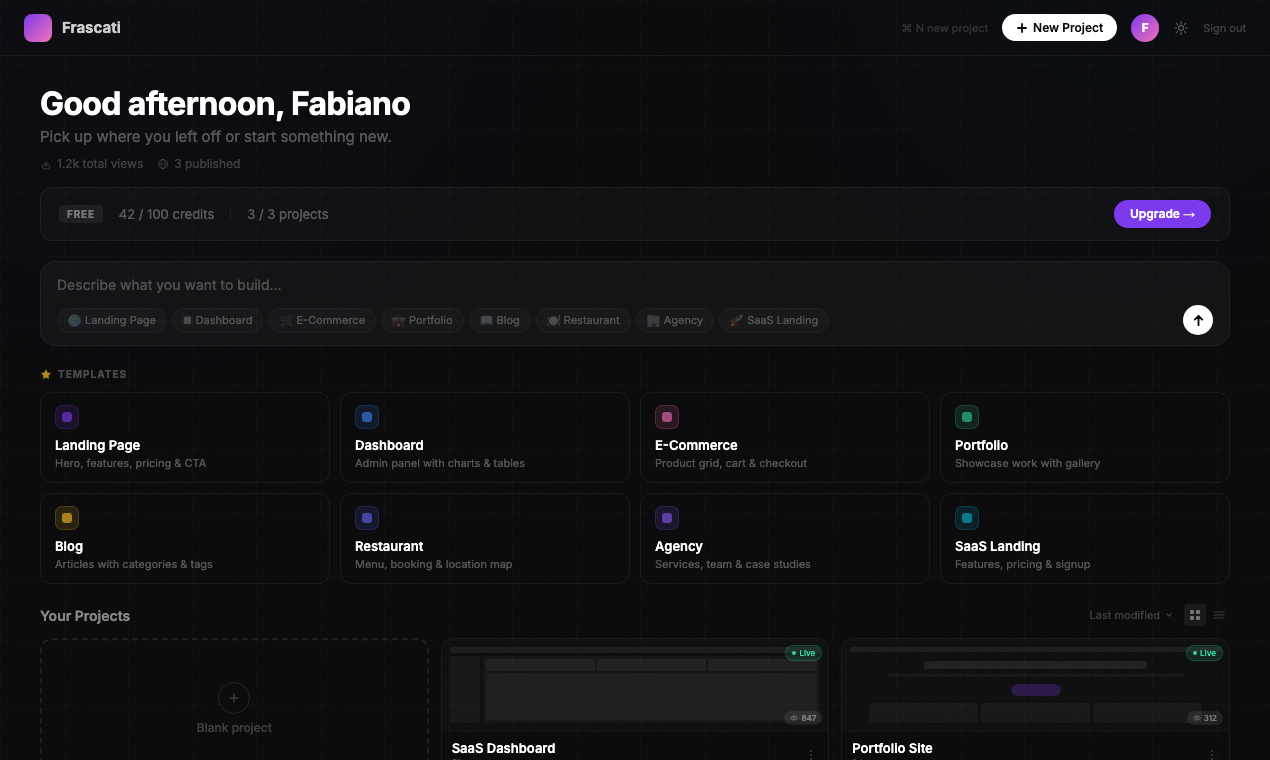Click the Frascati logo icon
Screen dimensions: 1270x760
[x=38, y=28]
